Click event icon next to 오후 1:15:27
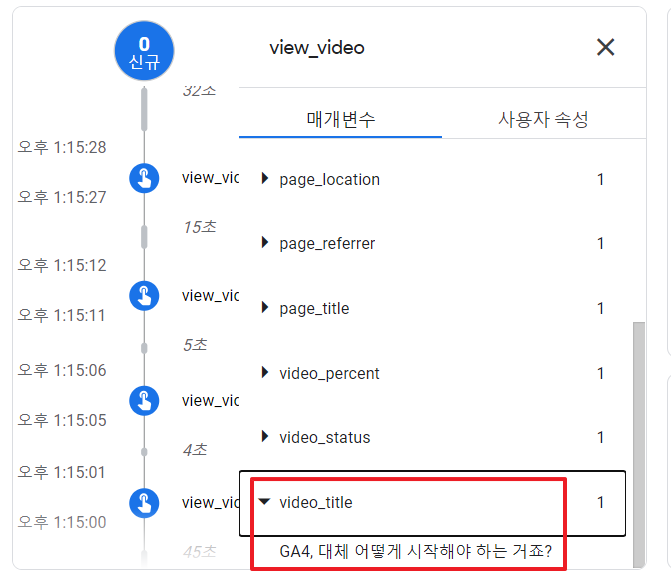Viewport: 671px width, 582px height. click(144, 178)
